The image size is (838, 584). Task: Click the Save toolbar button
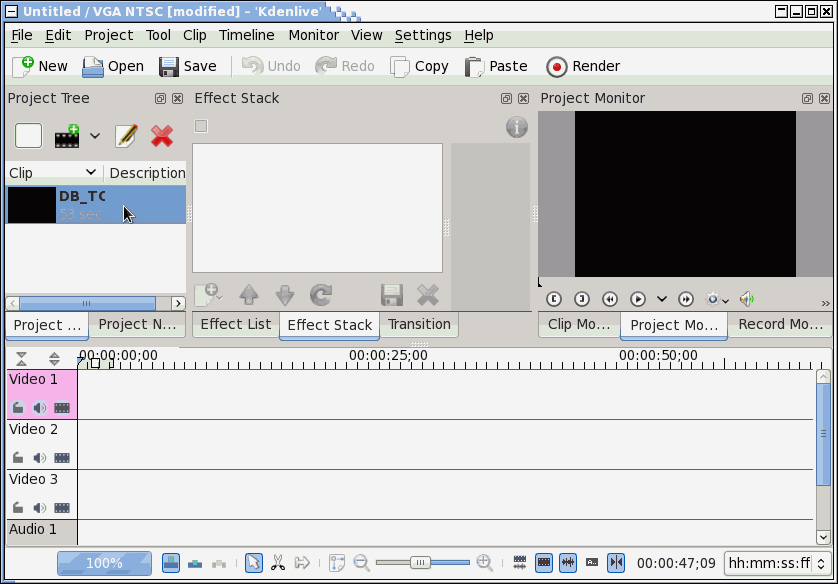point(188,66)
